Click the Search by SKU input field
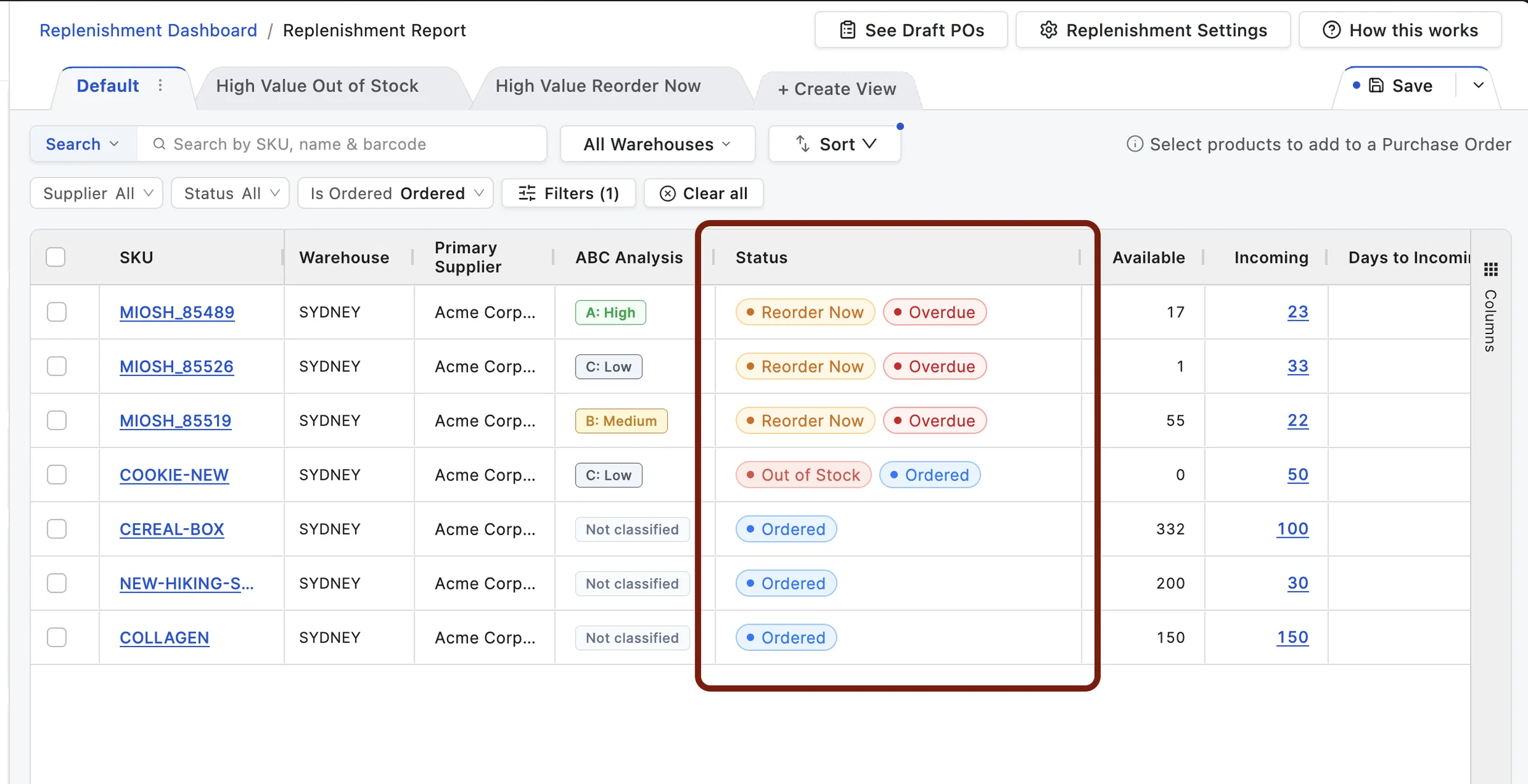1528x784 pixels. tap(342, 144)
